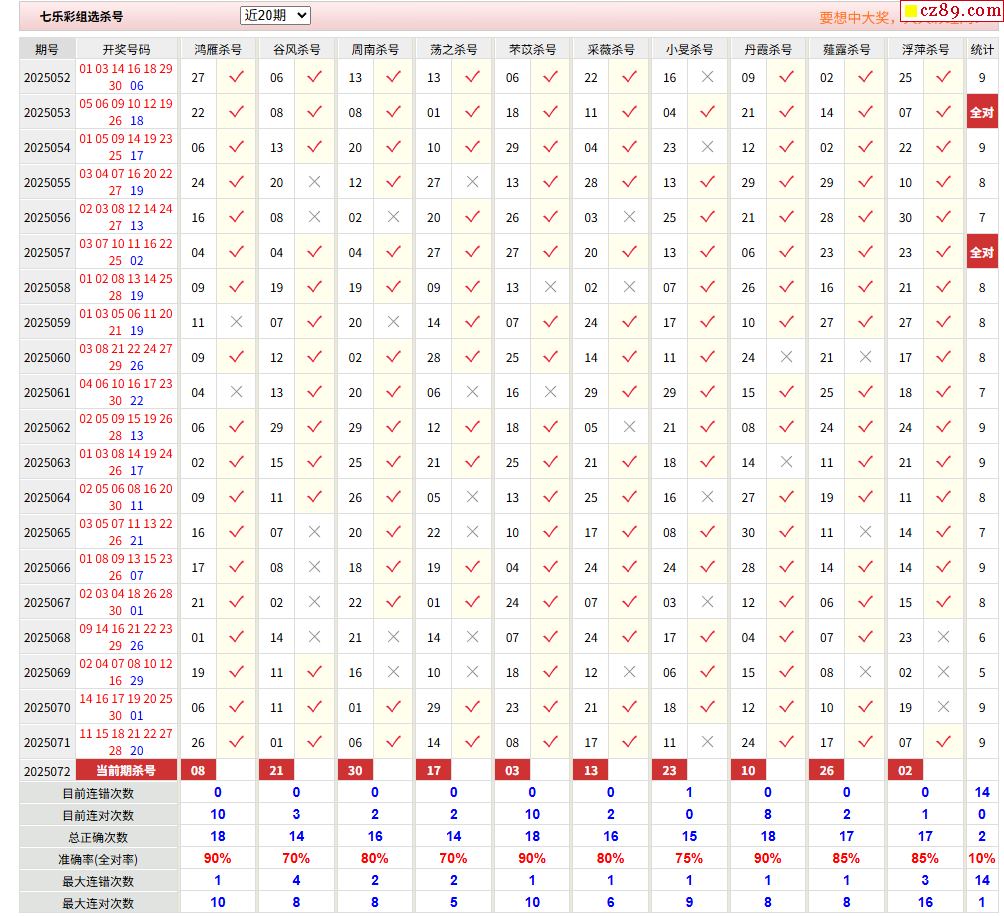Click the X mark for 周南杀号 in row 2025059
This screenshot has width=1004, height=916.
click(394, 323)
